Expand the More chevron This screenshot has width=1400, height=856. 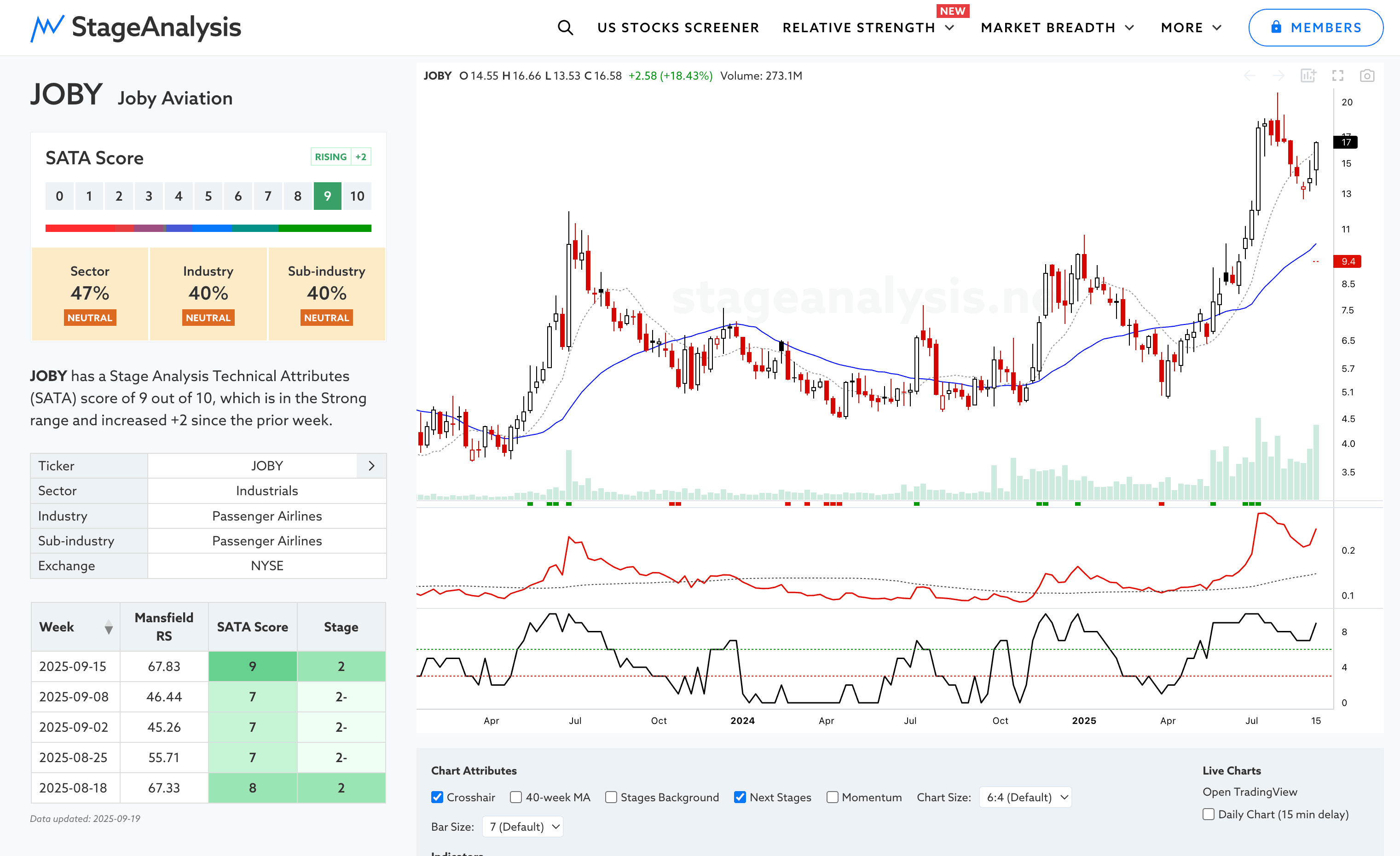pyautogui.click(x=1216, y=28)
